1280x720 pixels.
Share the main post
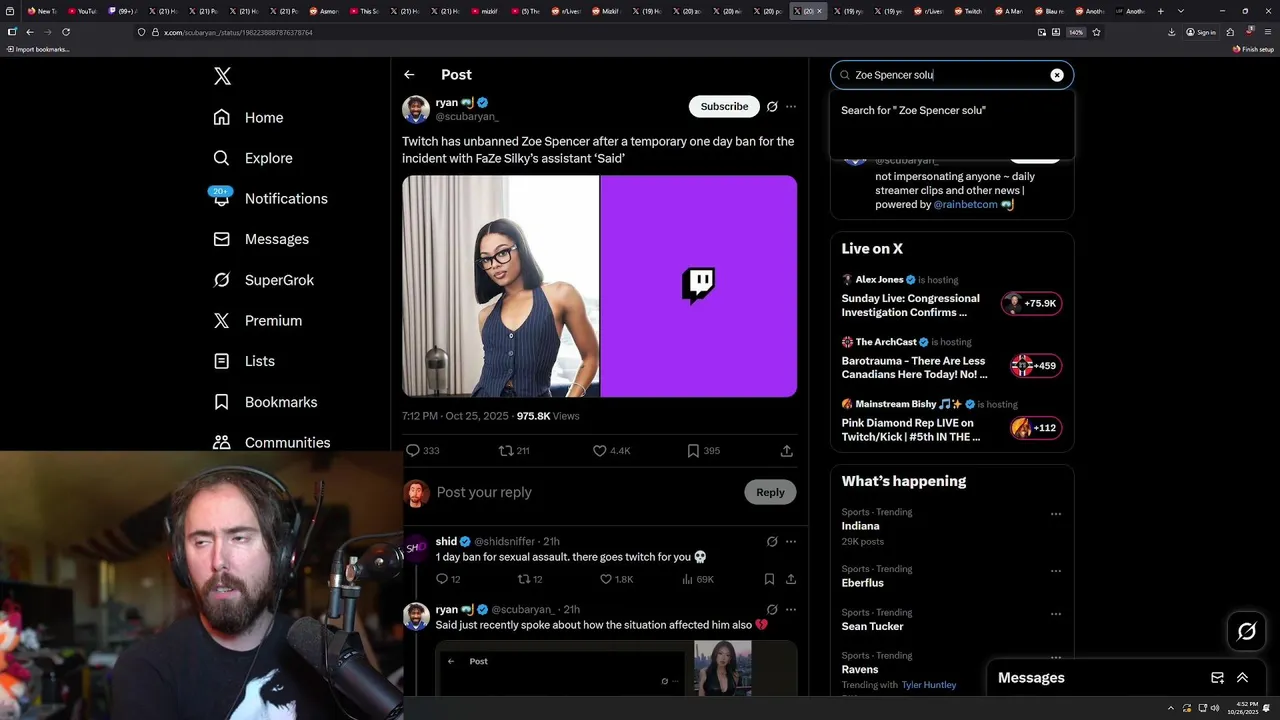point(787,451)
